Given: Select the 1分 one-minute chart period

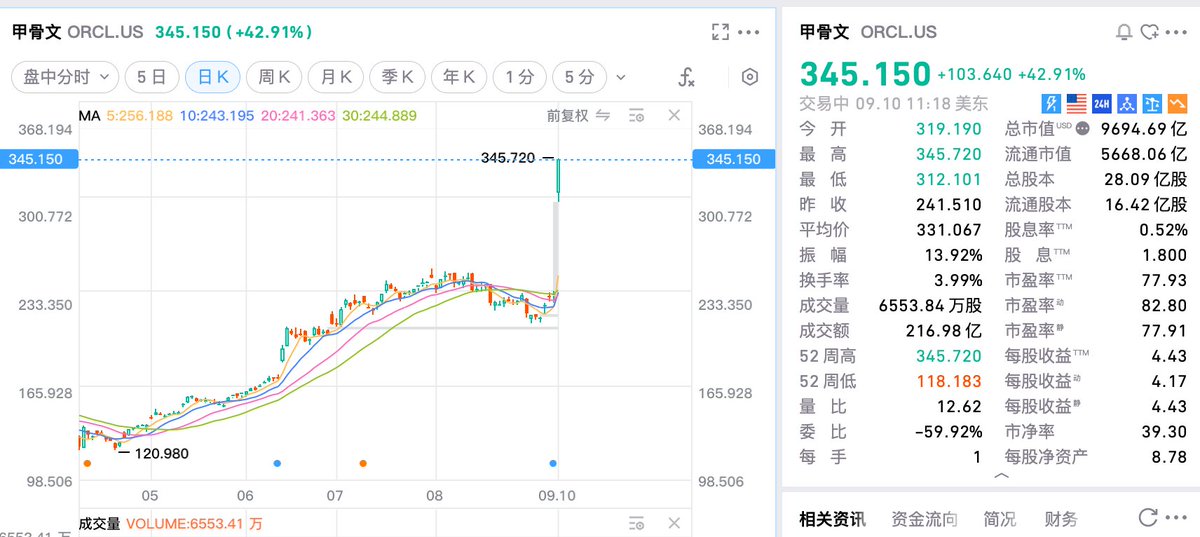Looking at the screenshot, I should [520, 77].
